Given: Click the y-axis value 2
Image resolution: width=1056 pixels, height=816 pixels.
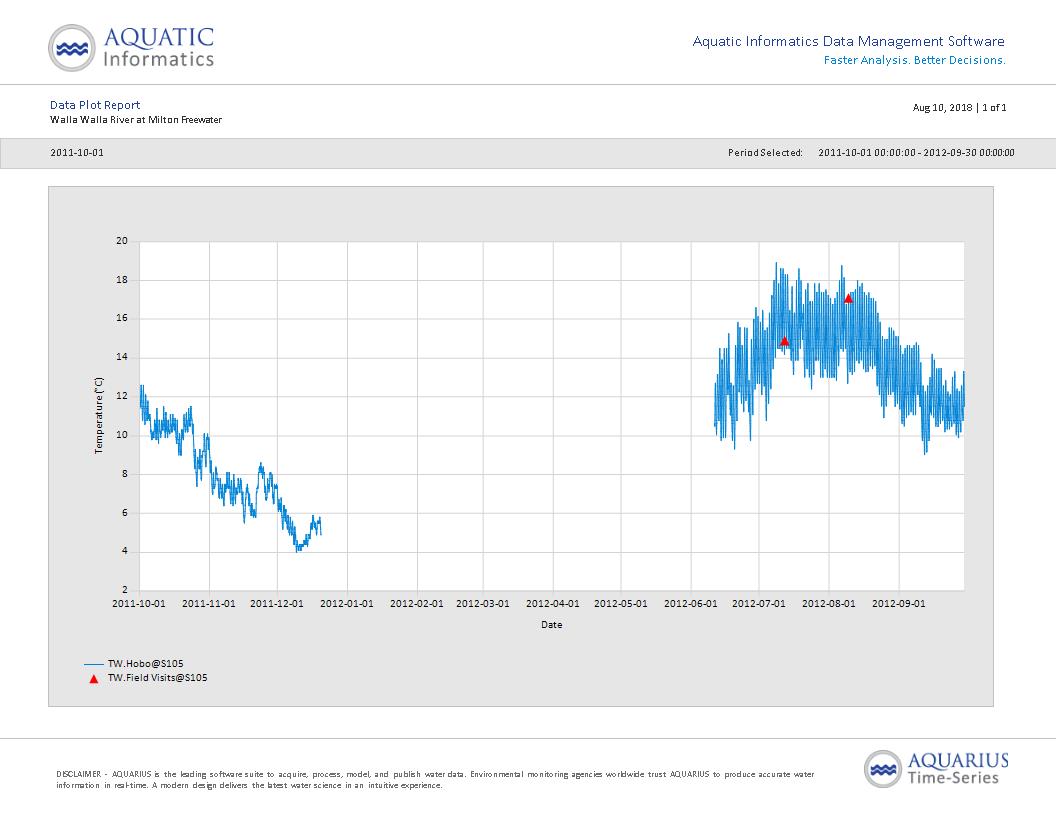Looking at the screenshot, I should [x=125, y=590].
